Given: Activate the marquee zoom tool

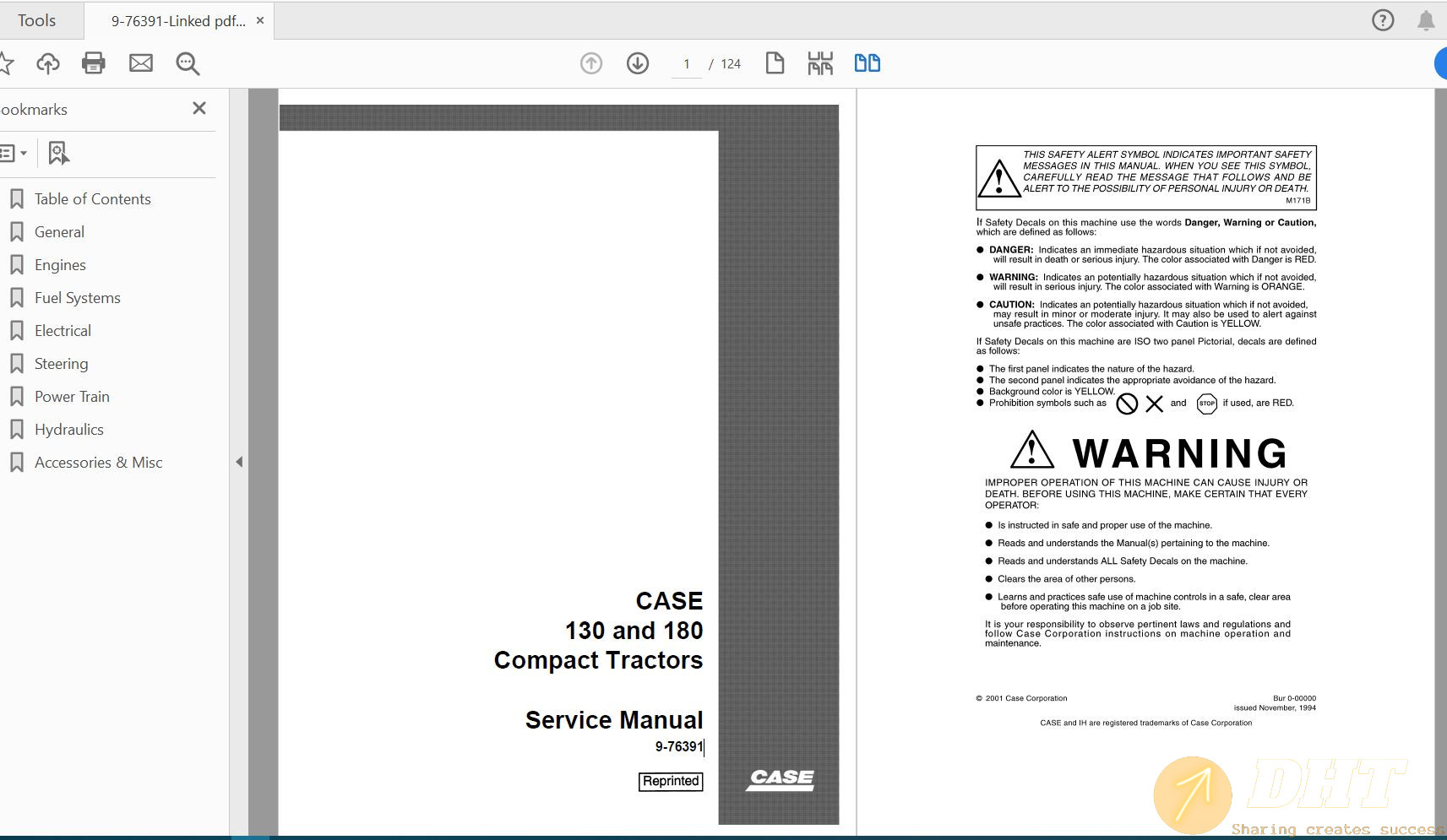Looking at the screenshot, I should pos(188,63).
